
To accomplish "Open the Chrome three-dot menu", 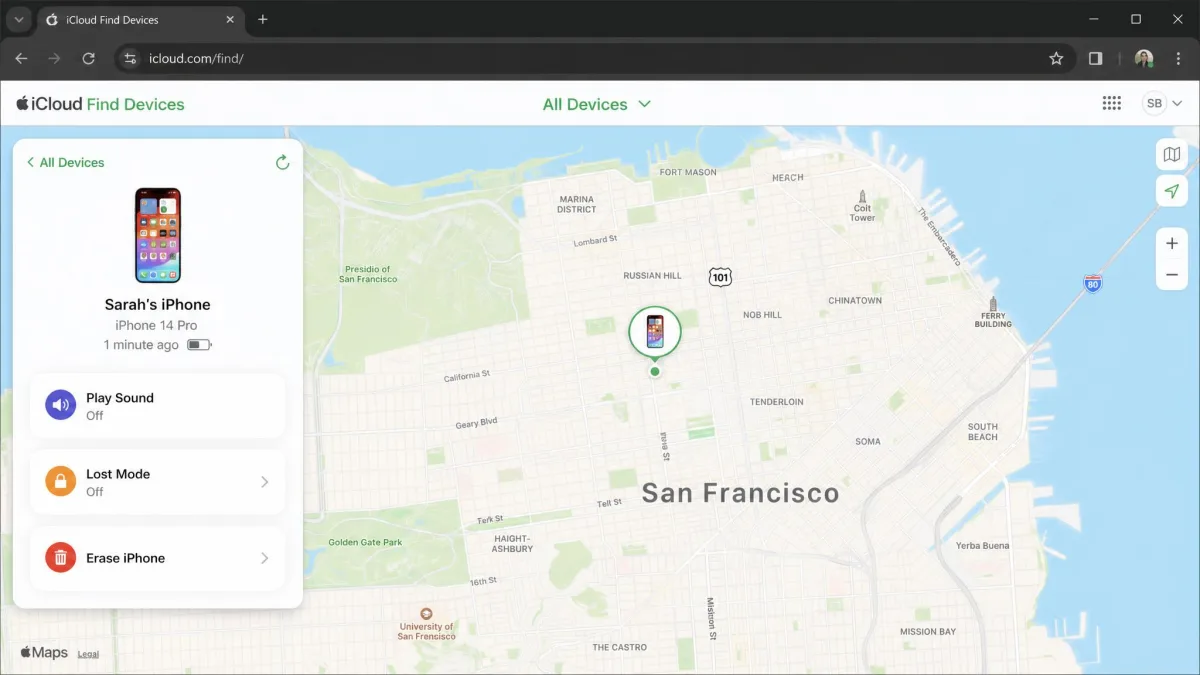I will (x=1179, y=58).
